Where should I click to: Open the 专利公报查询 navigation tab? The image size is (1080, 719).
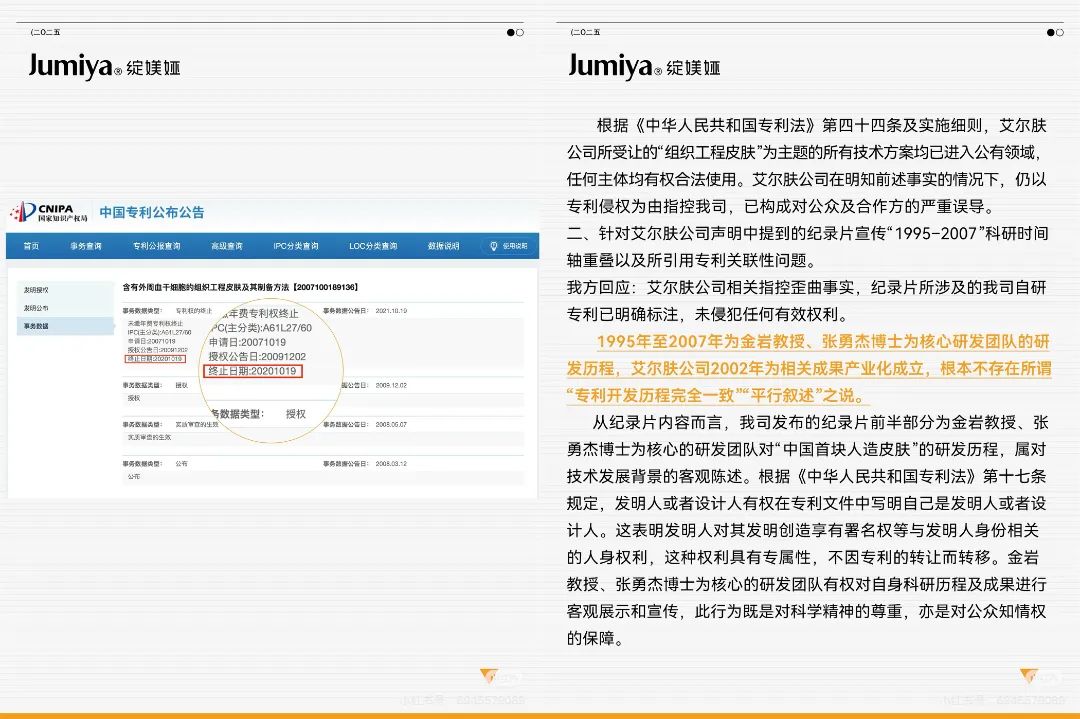[x=156, y=246]
